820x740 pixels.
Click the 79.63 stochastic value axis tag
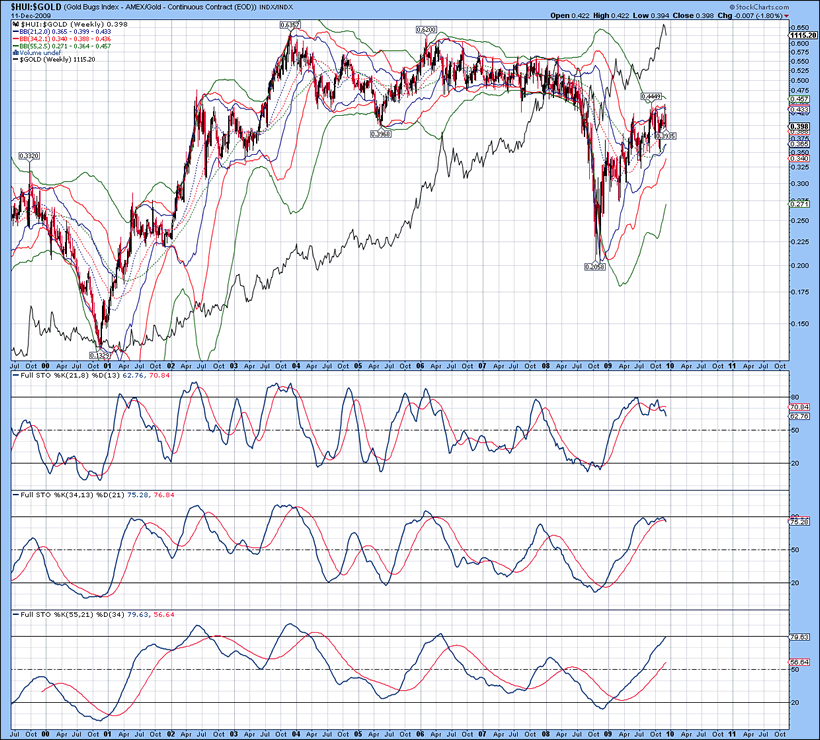pos(799,636)
